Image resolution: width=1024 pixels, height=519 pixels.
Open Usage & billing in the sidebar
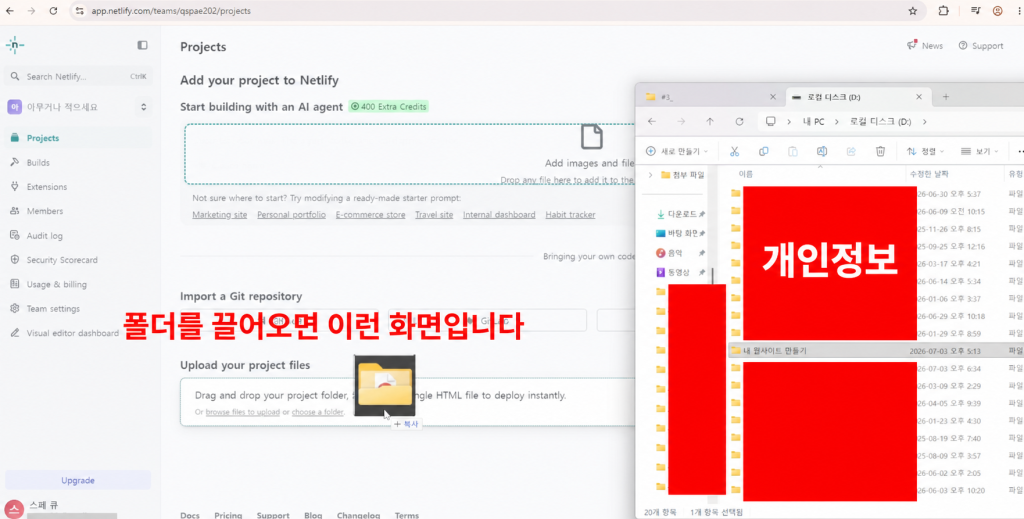(x=78, y=284)
